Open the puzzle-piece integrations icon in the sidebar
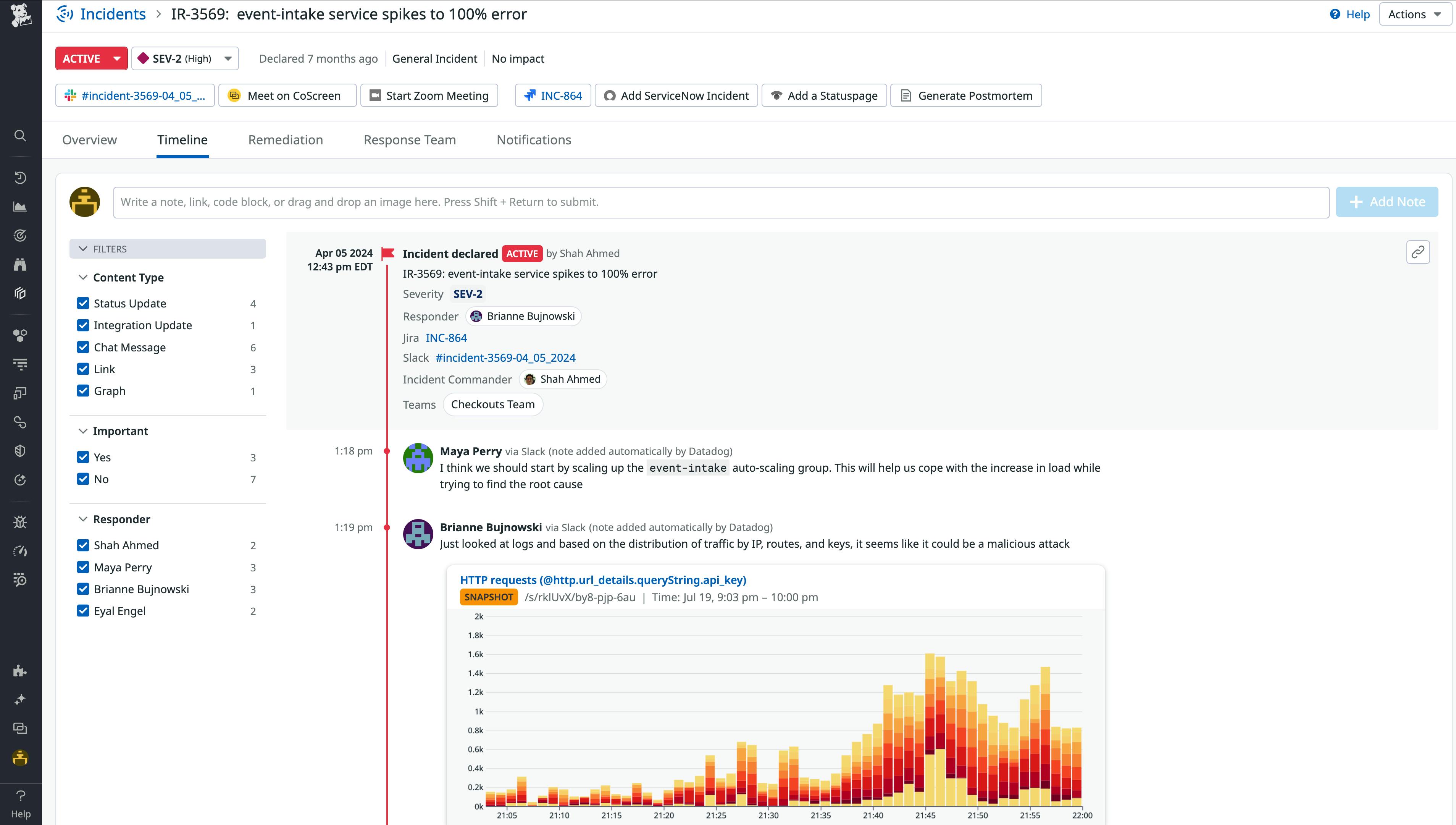Viewport: 1456px width, 825px height. (20, 671)
